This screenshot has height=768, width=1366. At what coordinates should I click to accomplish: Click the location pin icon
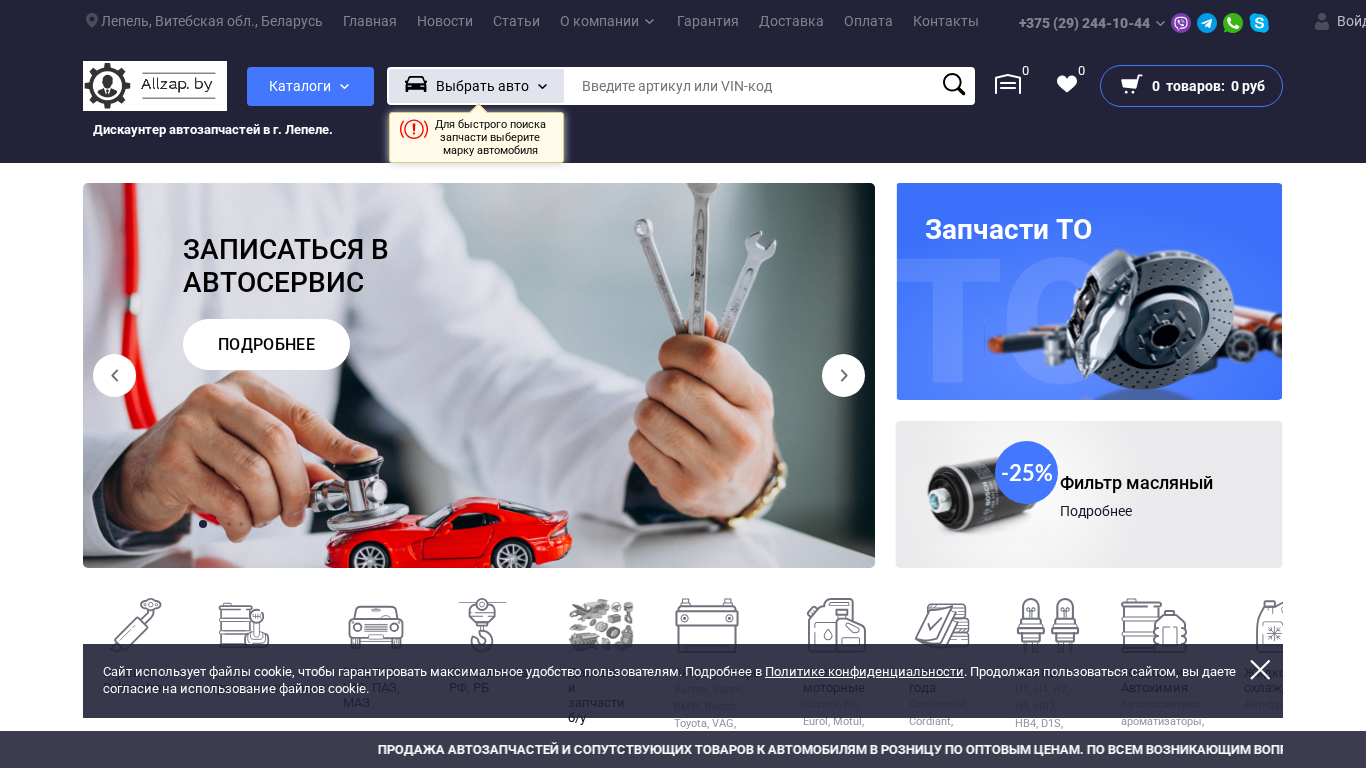pyautogui.click(x=92, y=21)
